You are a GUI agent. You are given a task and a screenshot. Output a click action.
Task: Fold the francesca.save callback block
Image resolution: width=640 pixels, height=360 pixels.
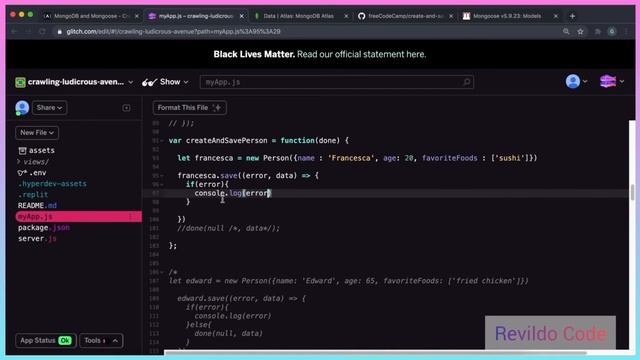pyautogui.click(x=162, y=176)
